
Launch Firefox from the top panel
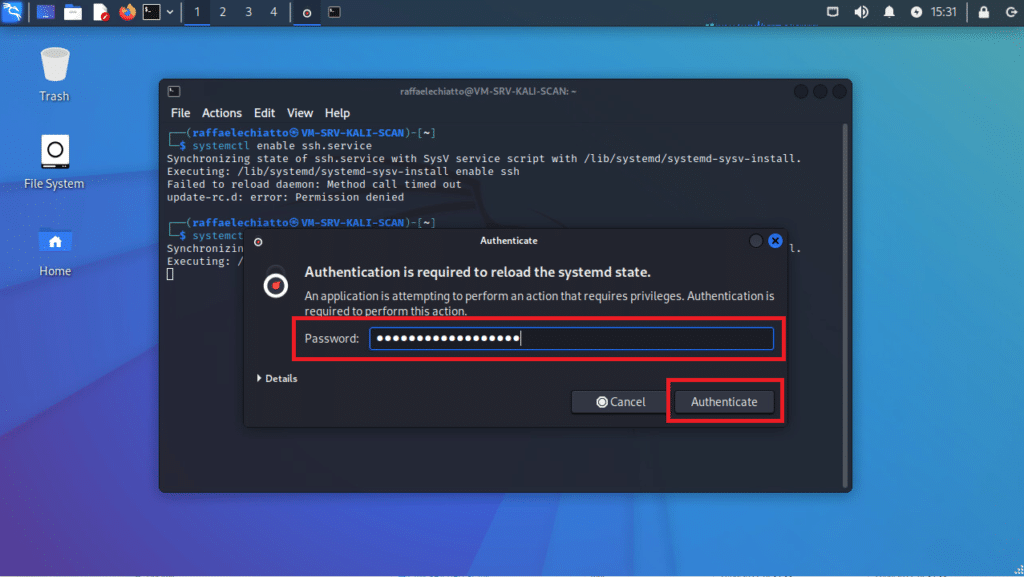click(127, 12)
